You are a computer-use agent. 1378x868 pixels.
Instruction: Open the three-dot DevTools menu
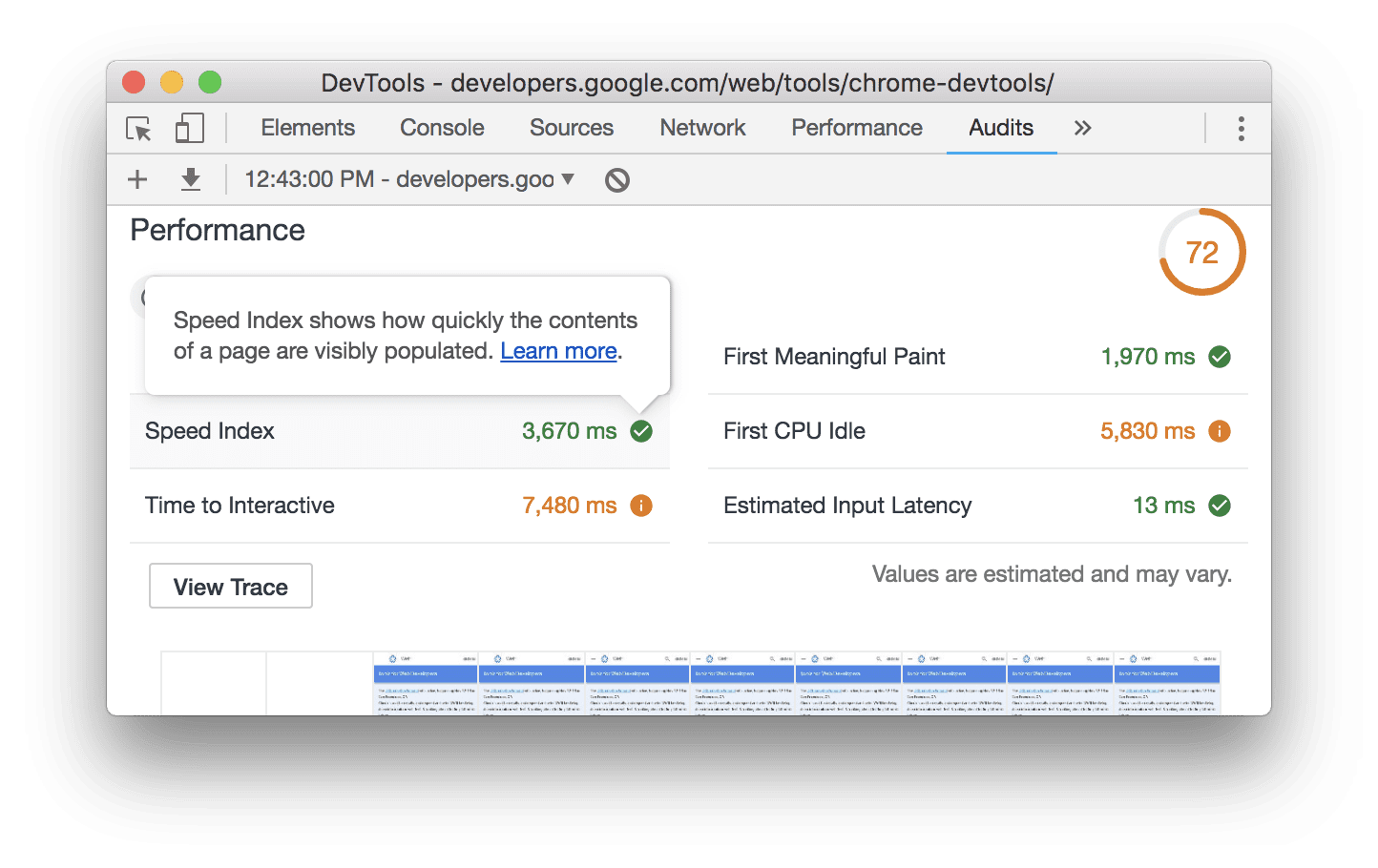coord(1241,129)
